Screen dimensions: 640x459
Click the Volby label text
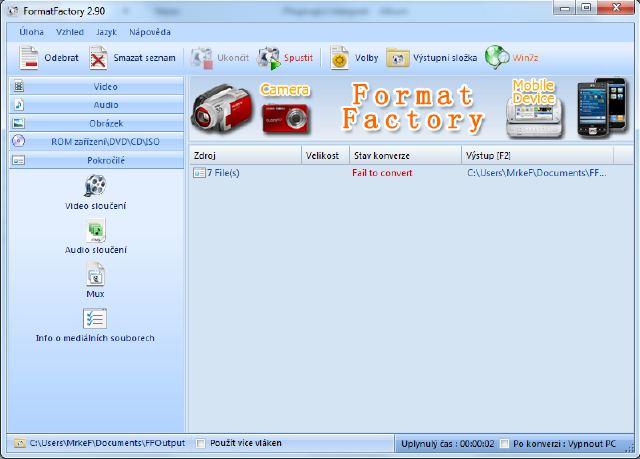367,58
